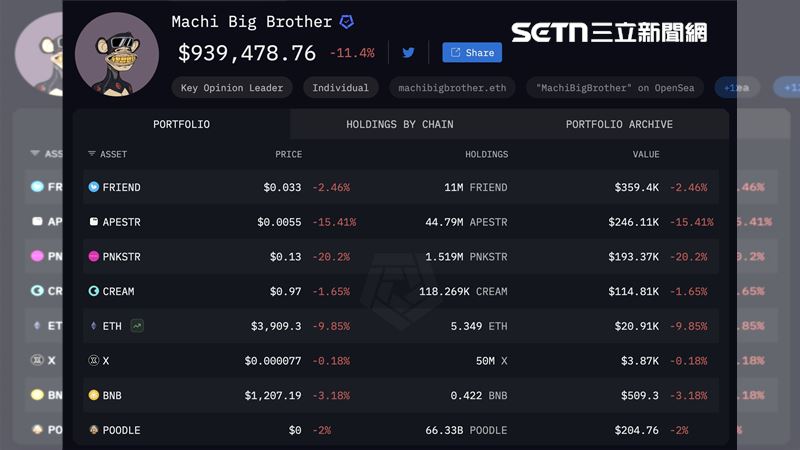The width and height of the screenshot is (800, 450).
Task: Click the Twitter bird icon
Action: (x=408, y=53)
